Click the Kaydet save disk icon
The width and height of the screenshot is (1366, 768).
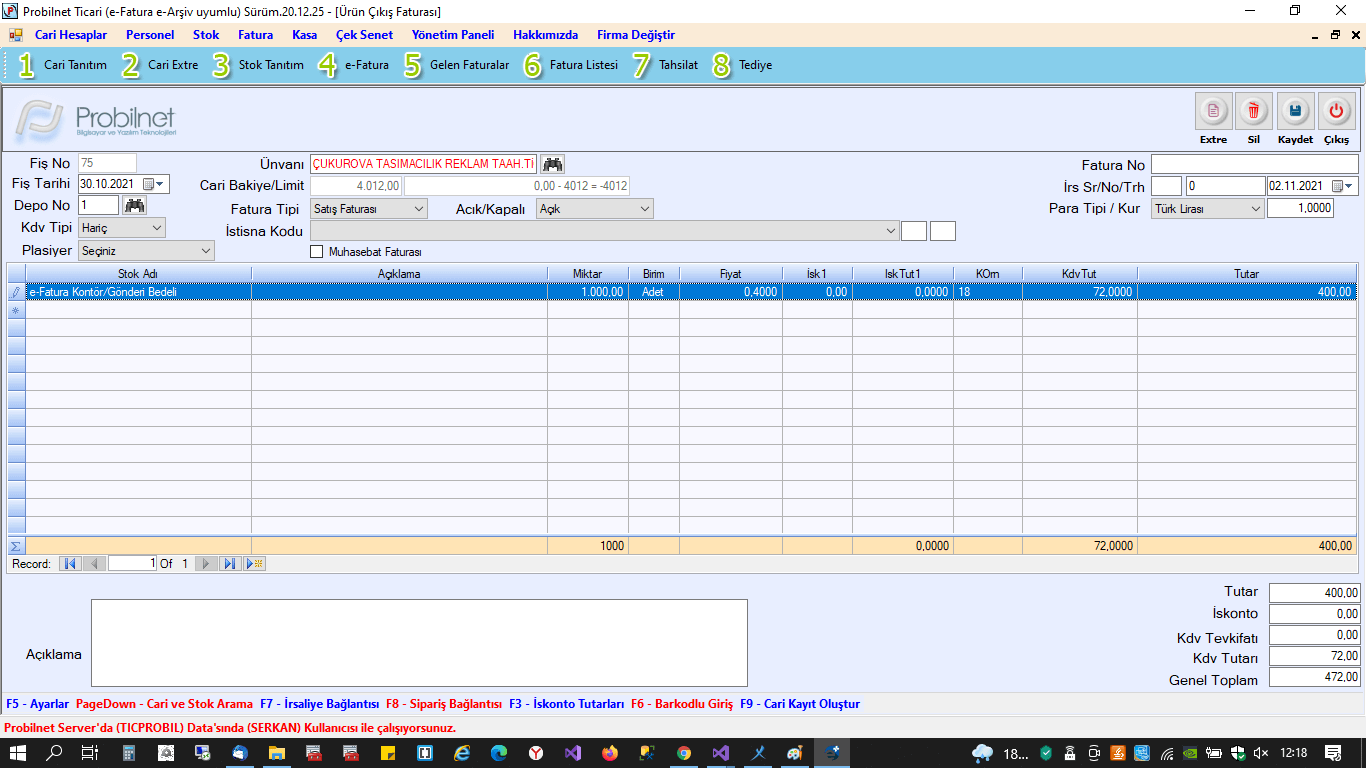click(1295, 111)
